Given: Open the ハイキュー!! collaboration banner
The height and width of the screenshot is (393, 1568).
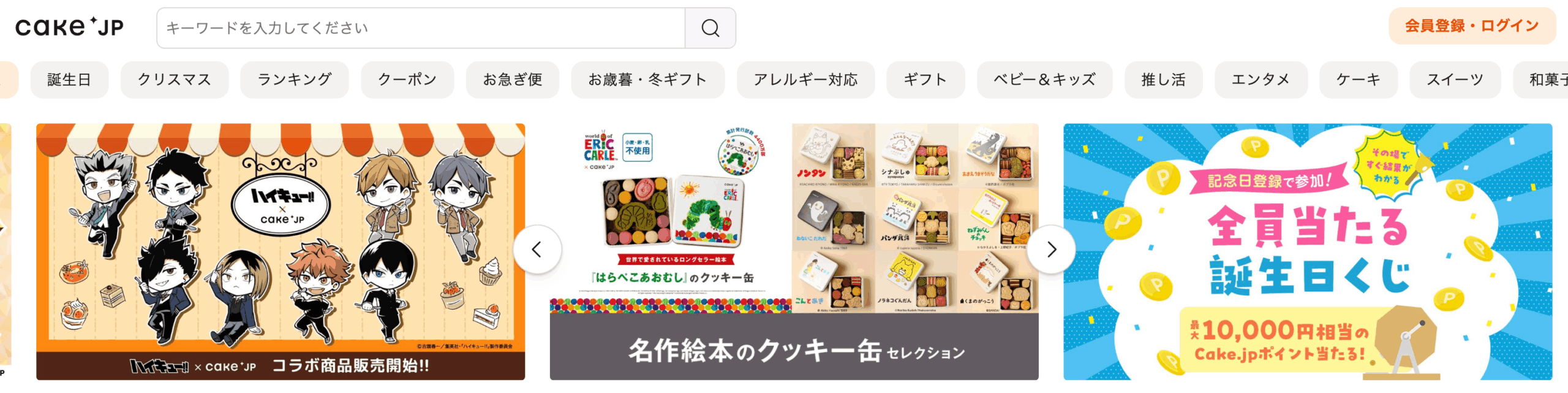Looking at the screenshot, I should click(x=281, y=251).
